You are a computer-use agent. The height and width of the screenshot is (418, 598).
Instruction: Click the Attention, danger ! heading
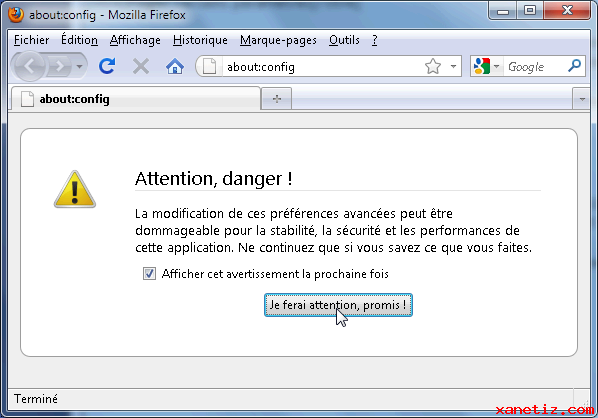[214, 178]
